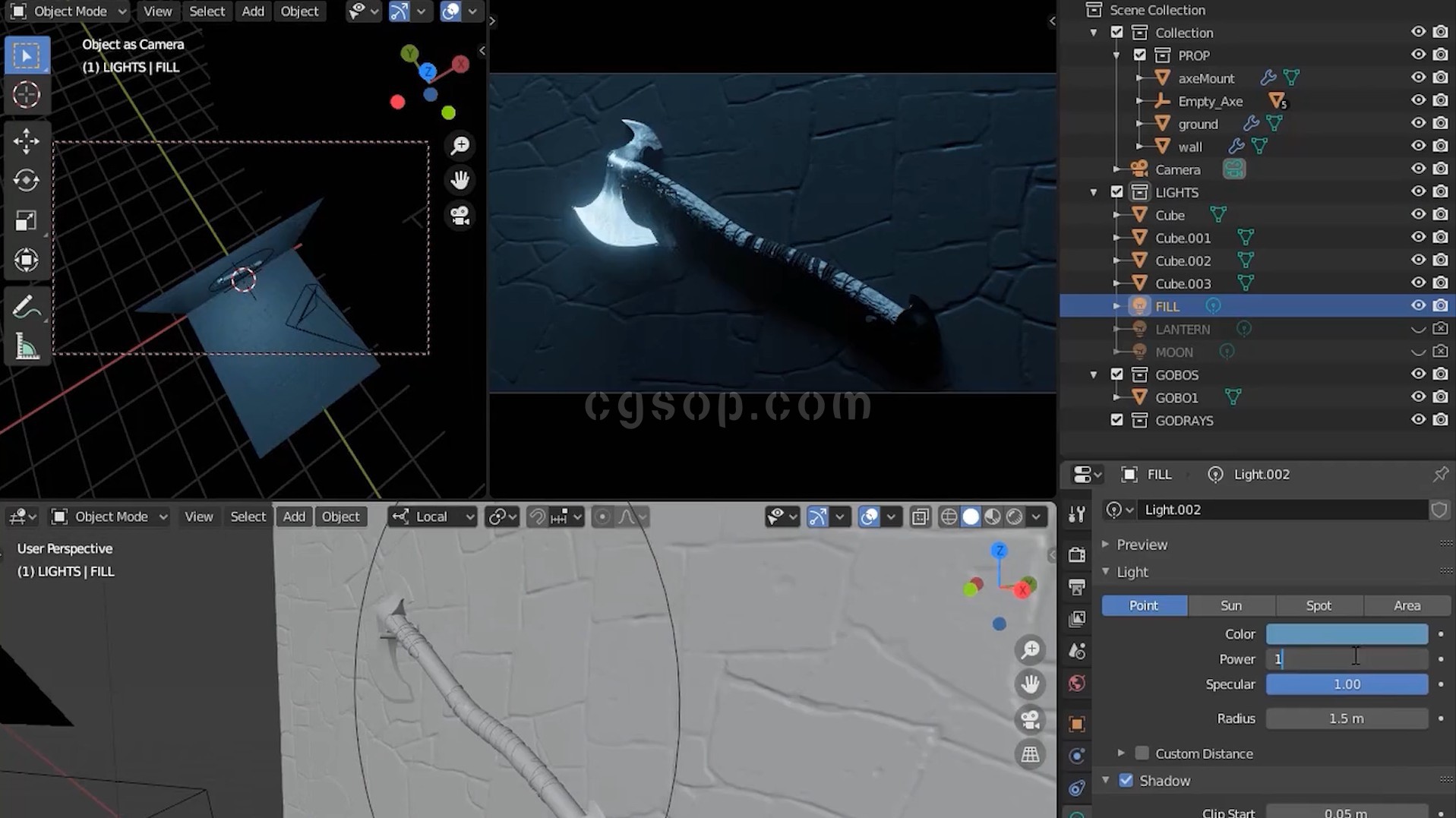Disable the LIGHTS collection checkbox
This screenshot has height=818, width=1456.
(1116, 192)
